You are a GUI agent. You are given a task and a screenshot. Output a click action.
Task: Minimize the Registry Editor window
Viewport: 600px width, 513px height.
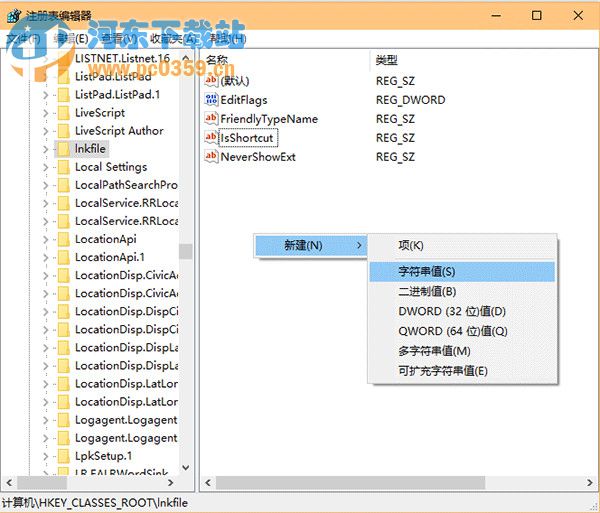coord(496,16)
